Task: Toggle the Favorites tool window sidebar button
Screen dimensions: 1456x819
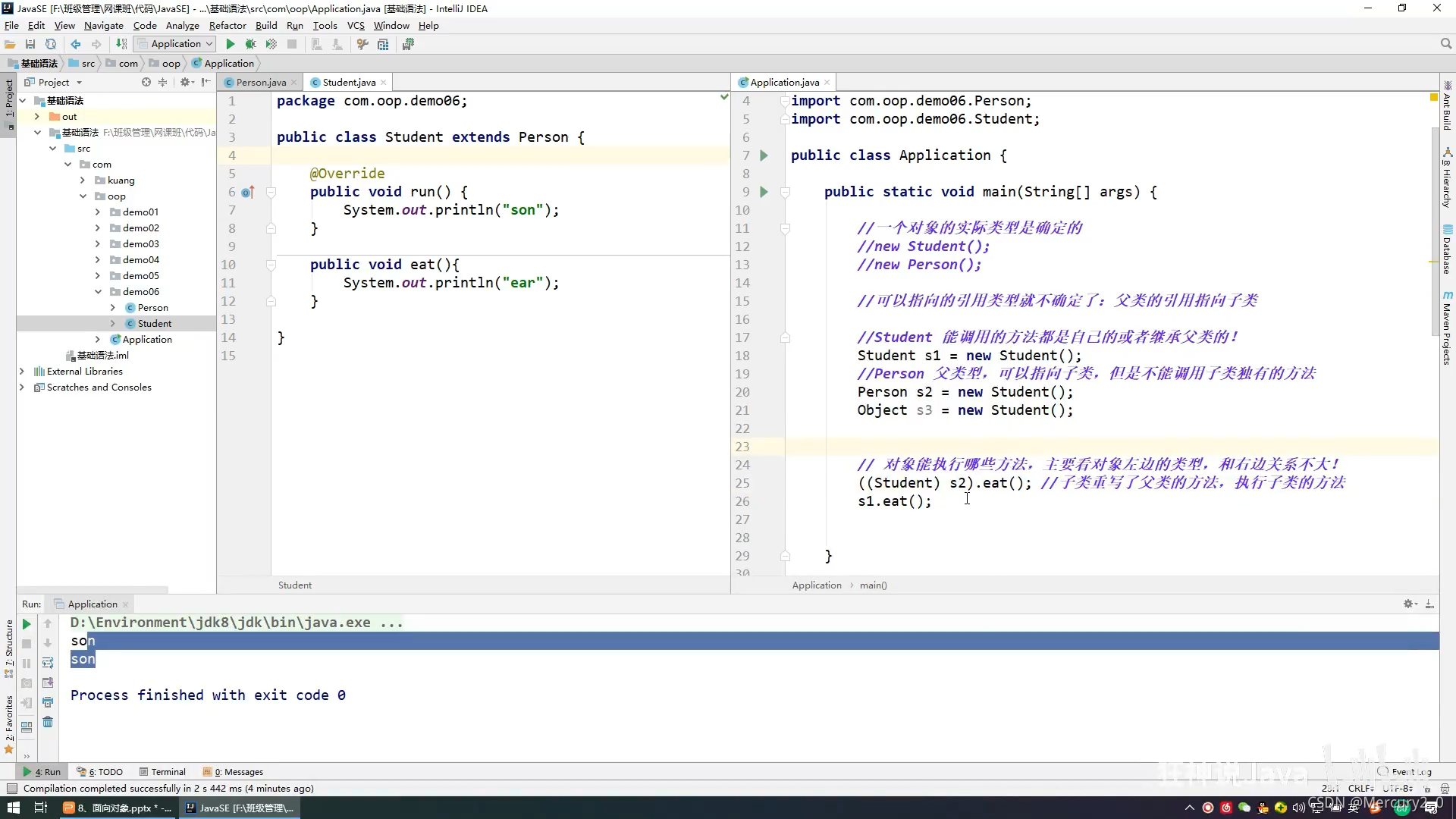Action: (x=9, y=723)
